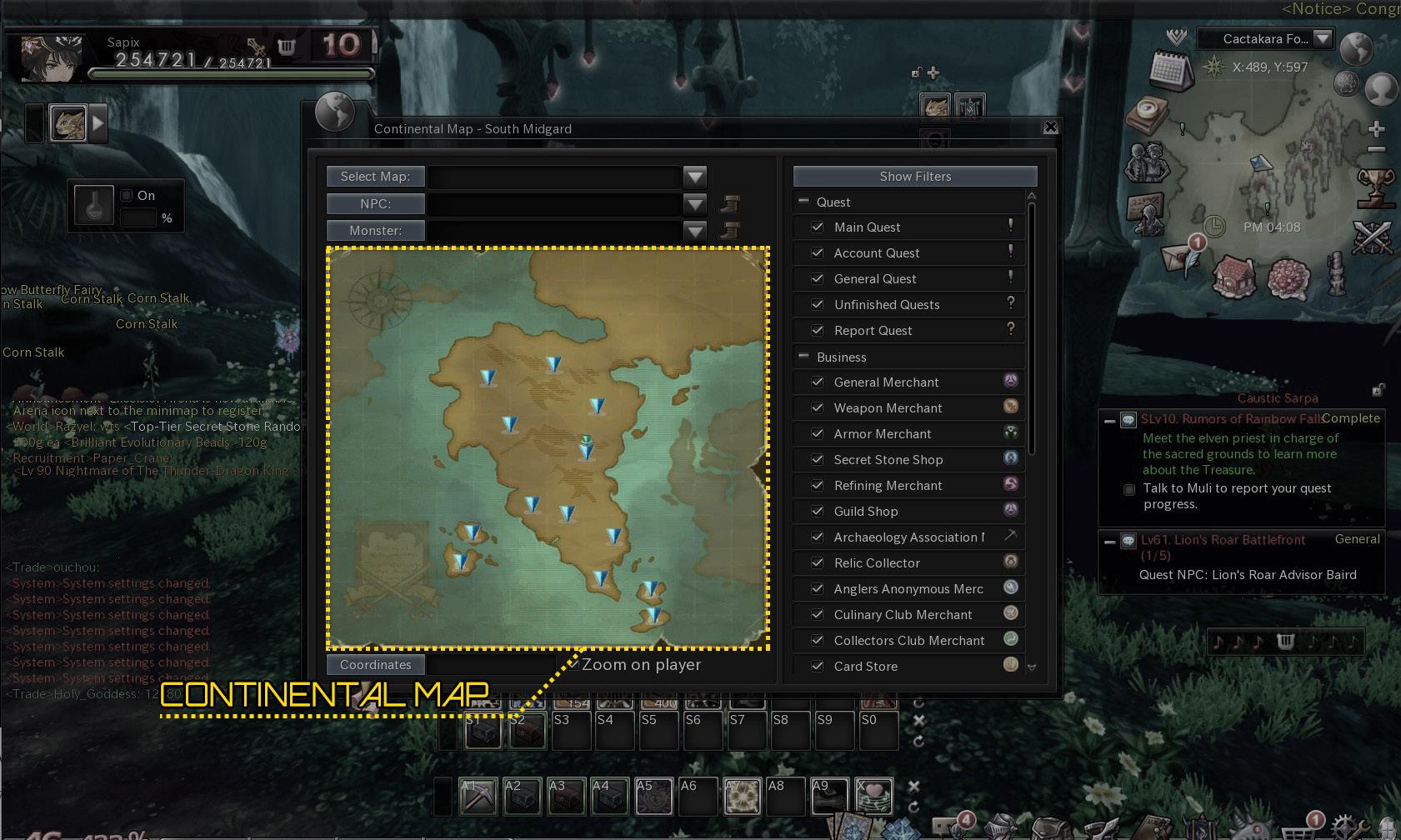Open the Monster dropdown arrow

[x=694, y=231]
